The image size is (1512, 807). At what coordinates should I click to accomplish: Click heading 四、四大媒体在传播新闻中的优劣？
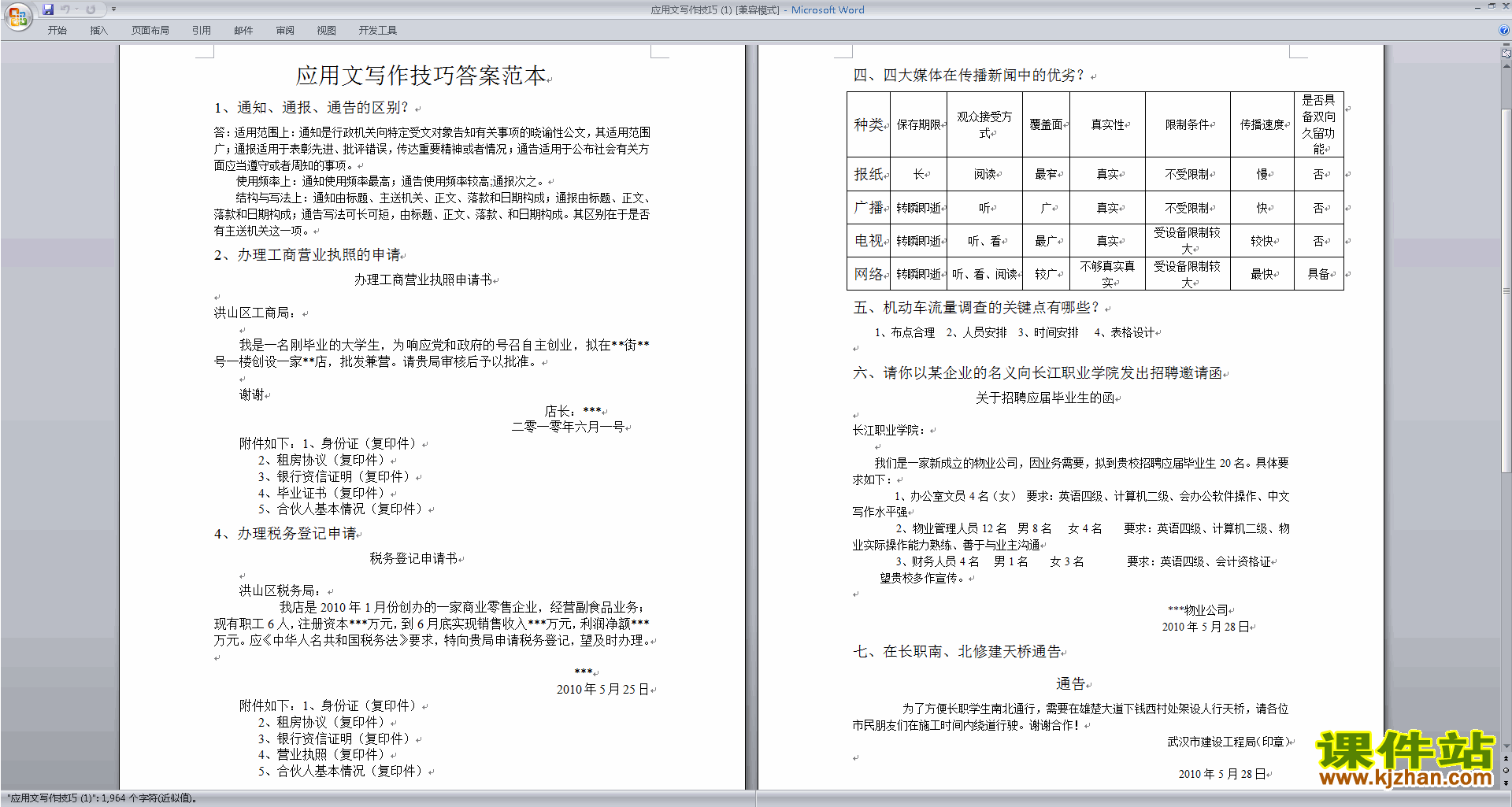(969, 76)
